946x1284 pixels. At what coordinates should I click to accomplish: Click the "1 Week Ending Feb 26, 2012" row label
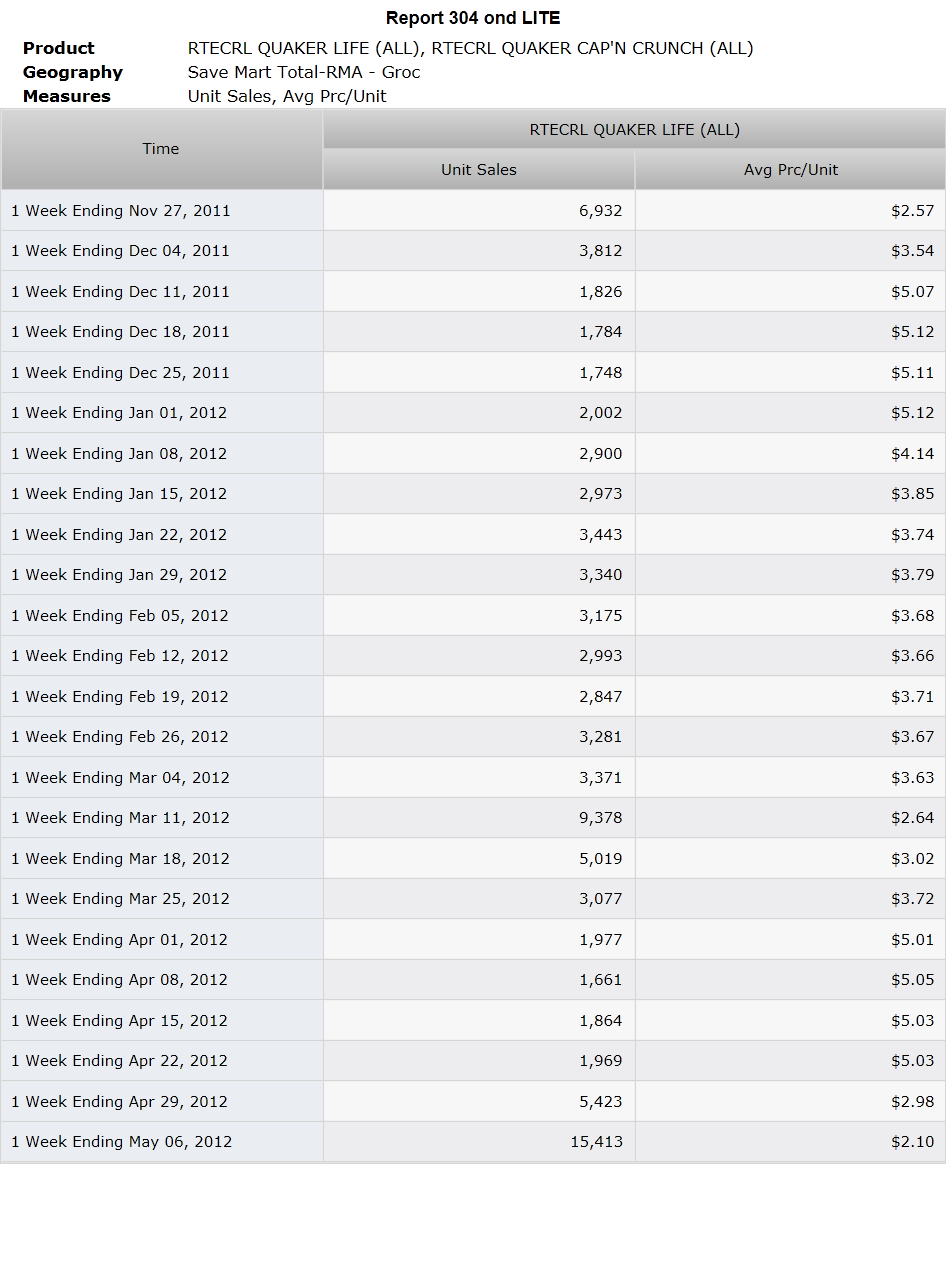pyautogui.click(x=120, y=737)
